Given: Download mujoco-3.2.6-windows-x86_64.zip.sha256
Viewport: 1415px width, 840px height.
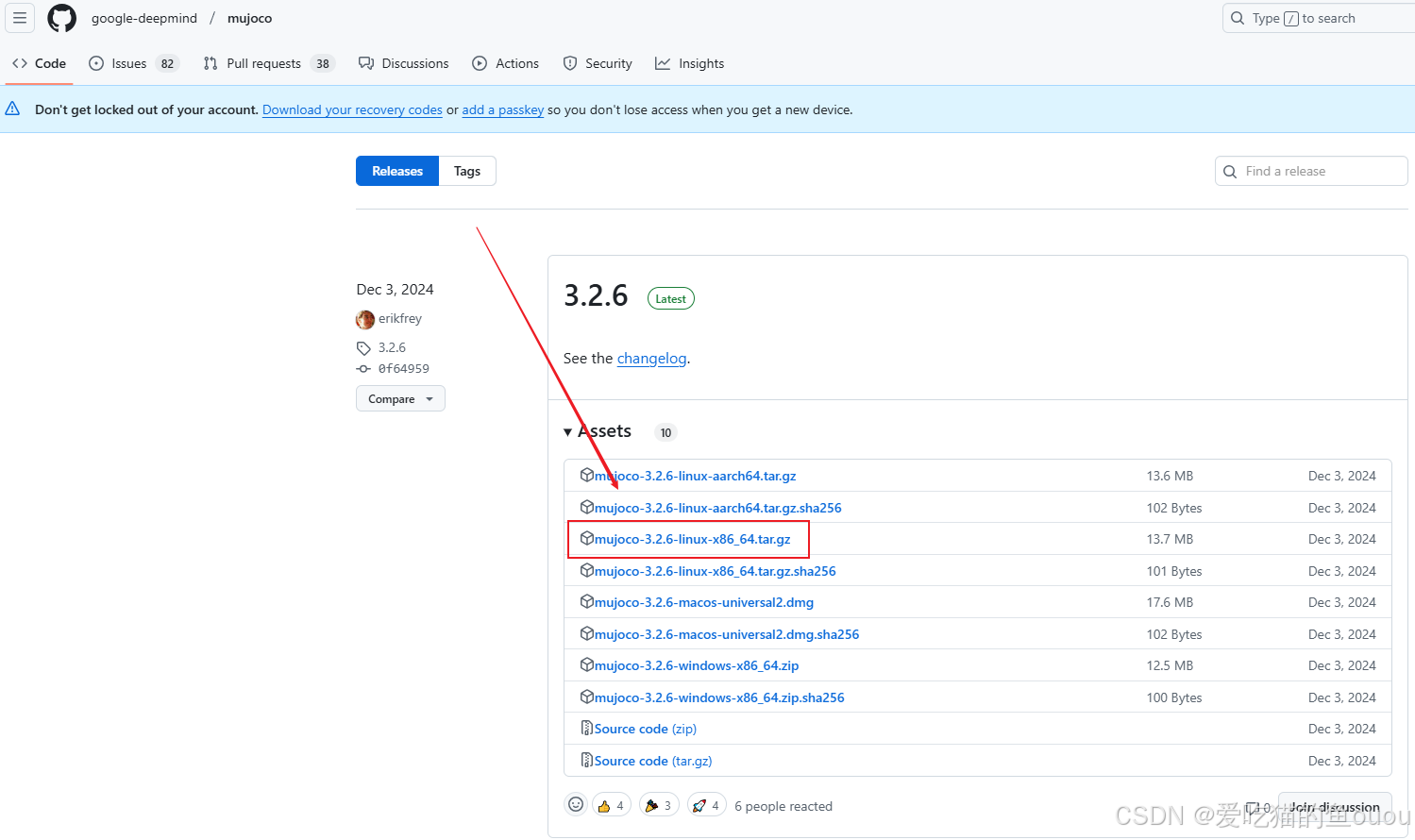Looking at the screenshot, I should click(x=718, y=697).
